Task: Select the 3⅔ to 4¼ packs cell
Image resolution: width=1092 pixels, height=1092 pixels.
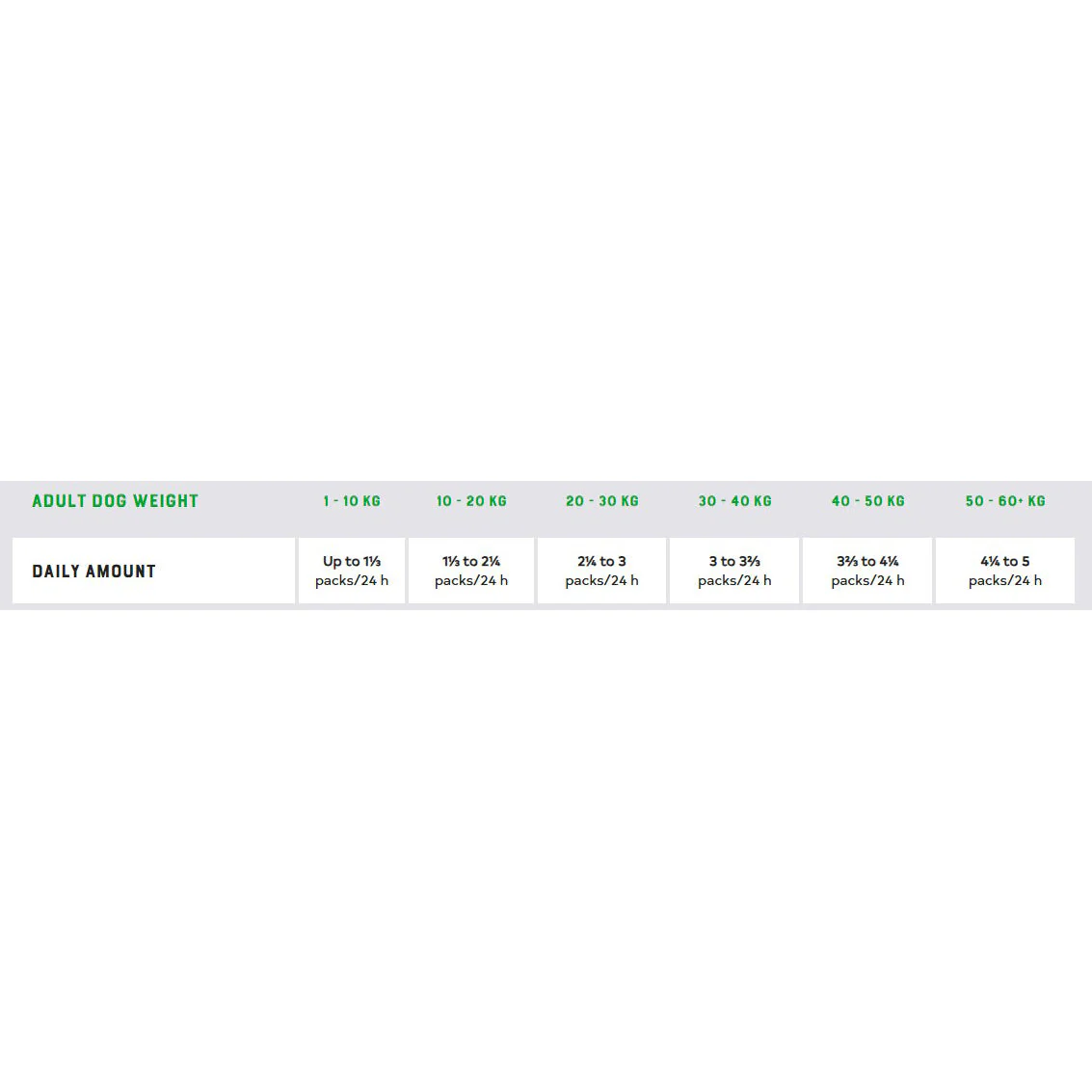Action: (x=867, y=571)
